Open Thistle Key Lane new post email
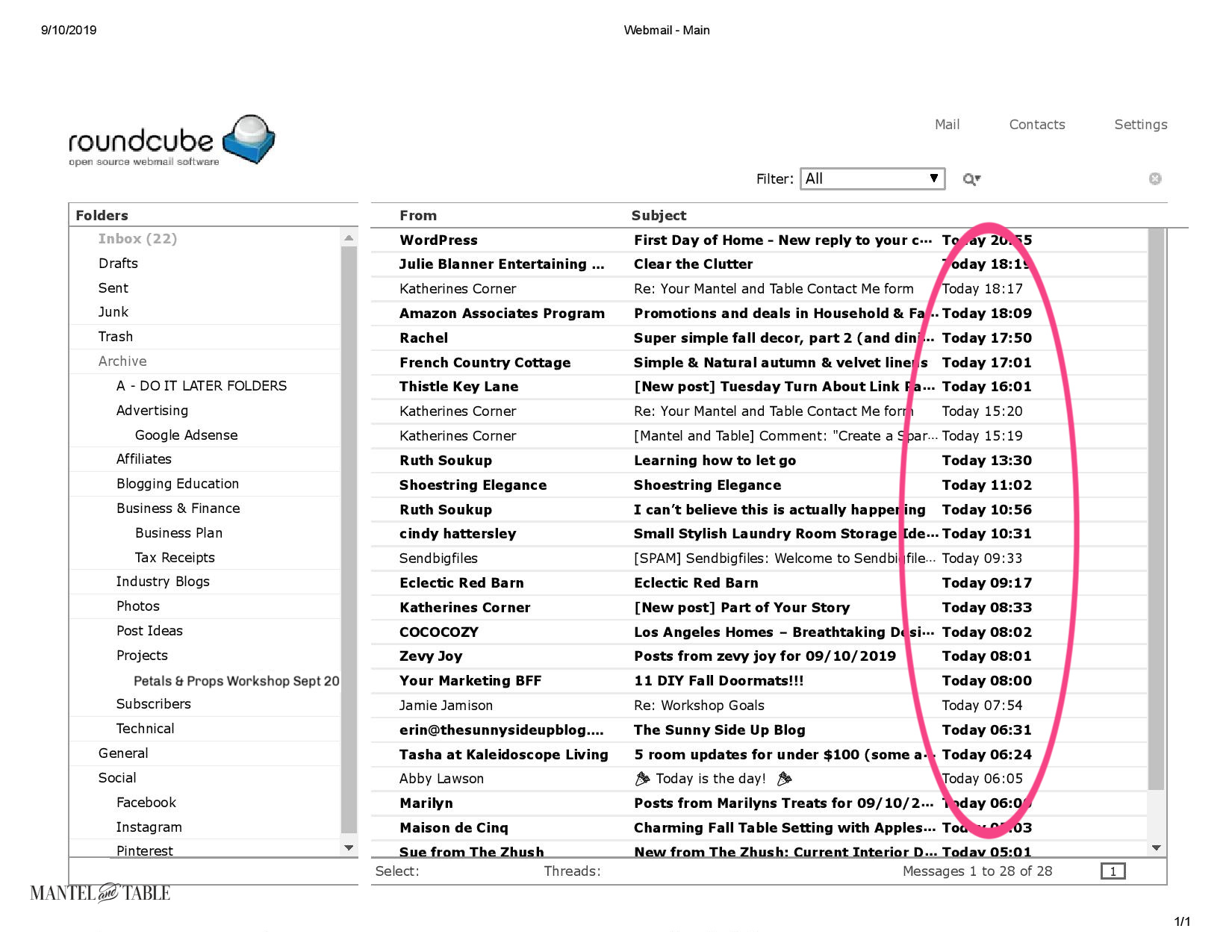The height and width of the screenshot is (952, 1232). [x=759, y=387]
